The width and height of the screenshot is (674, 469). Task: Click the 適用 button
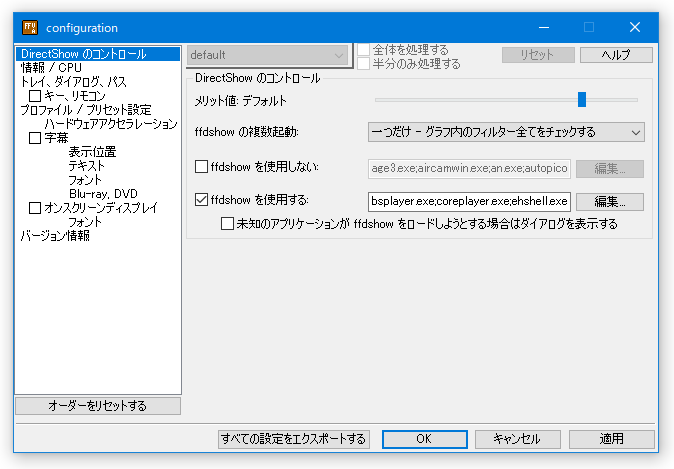point(611,439)
